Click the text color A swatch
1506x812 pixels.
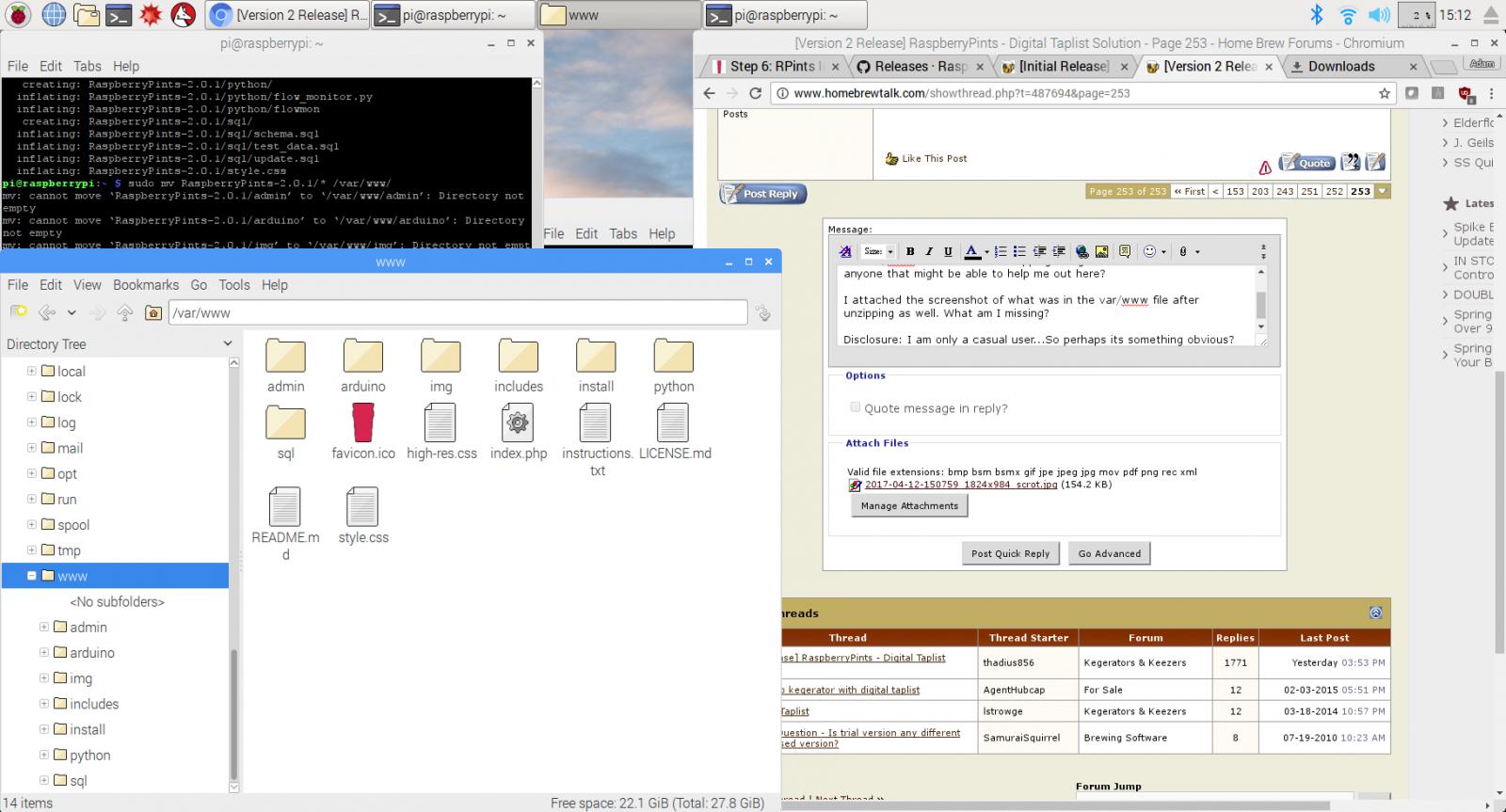tap(971, 251)
